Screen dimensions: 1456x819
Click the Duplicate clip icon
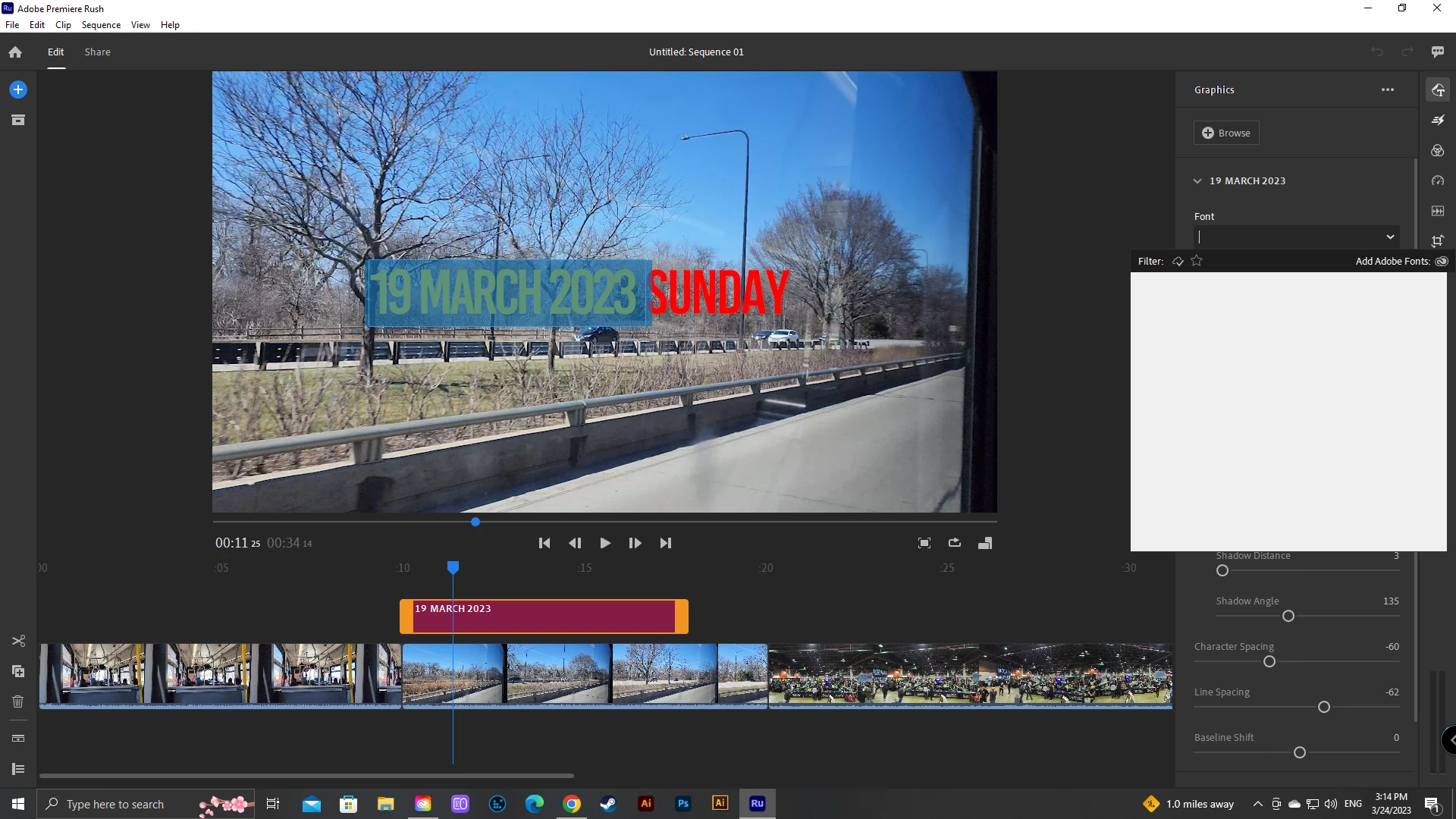18,671
